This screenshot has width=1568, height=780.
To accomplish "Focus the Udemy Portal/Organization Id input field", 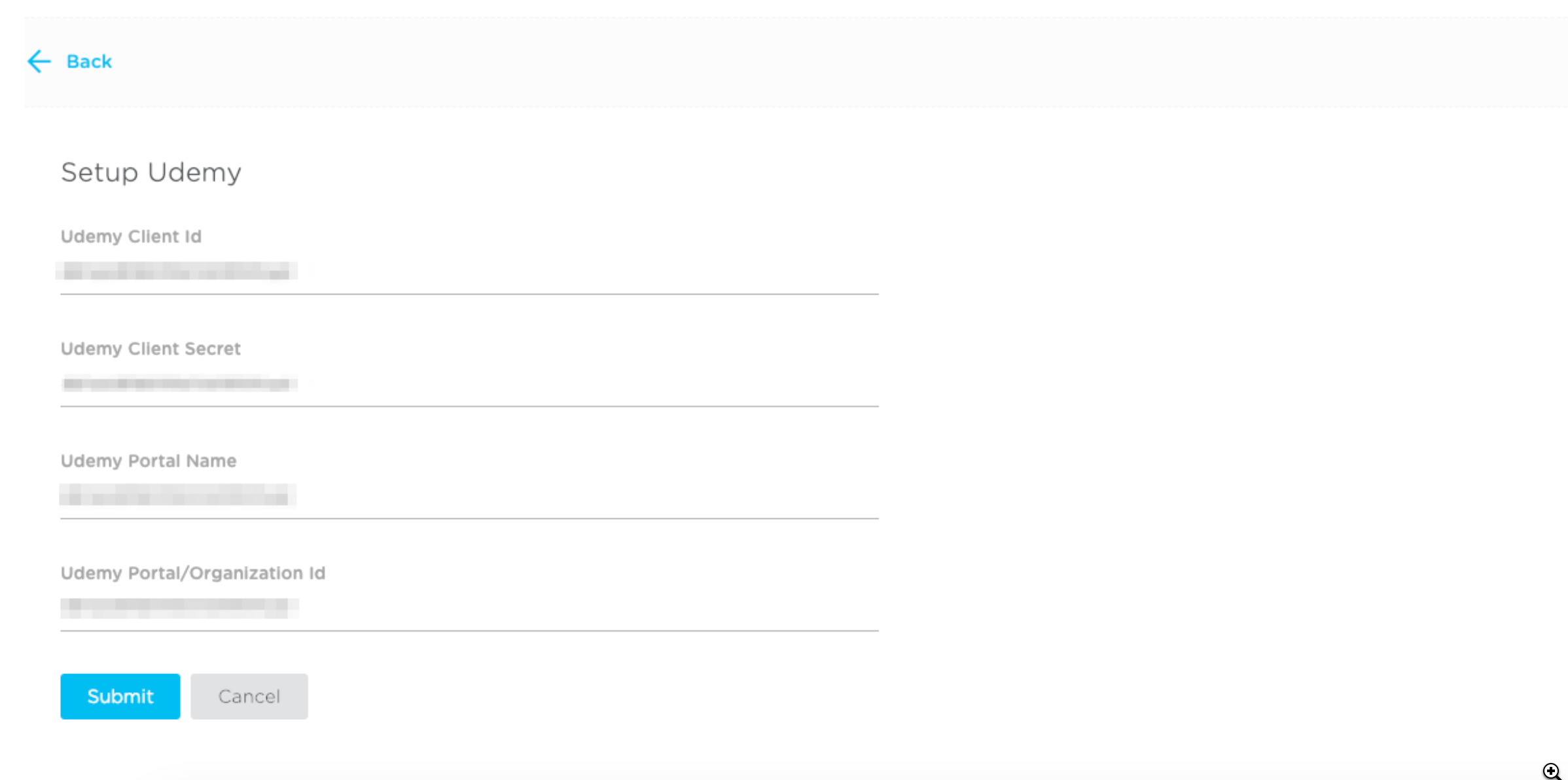I will click(x=469, y=609).
